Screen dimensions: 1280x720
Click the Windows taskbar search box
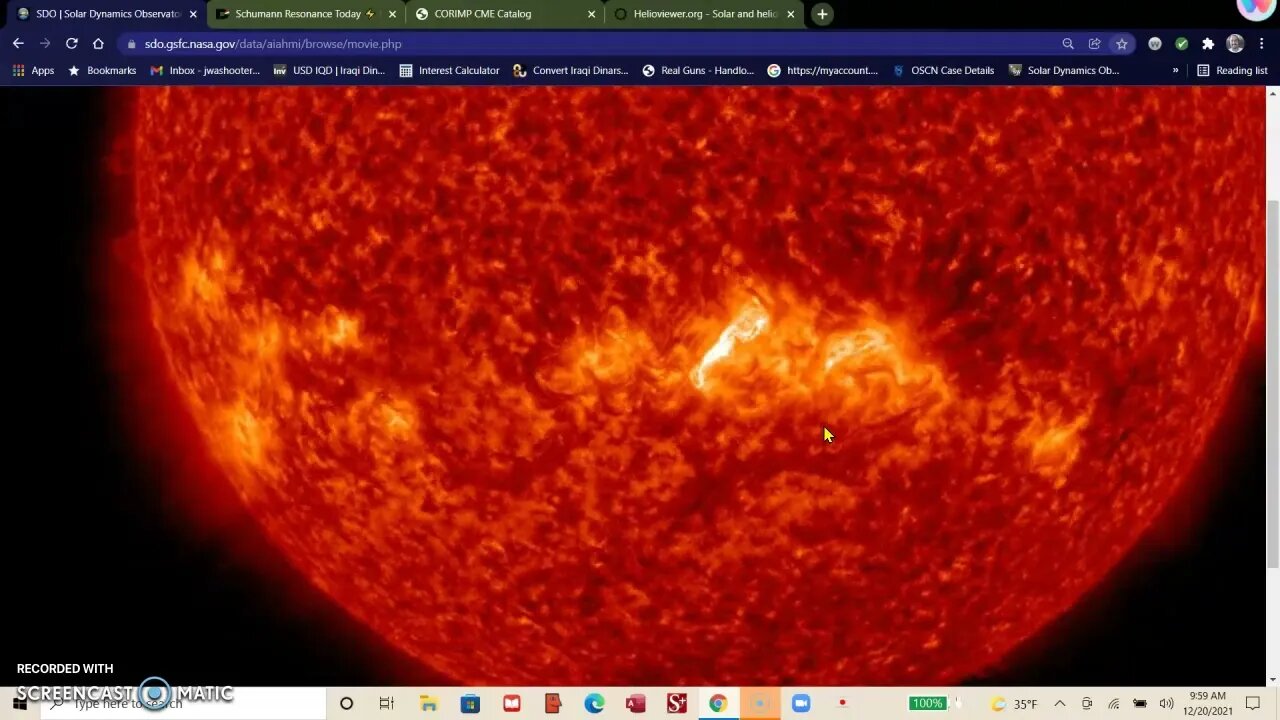[183, 703]
